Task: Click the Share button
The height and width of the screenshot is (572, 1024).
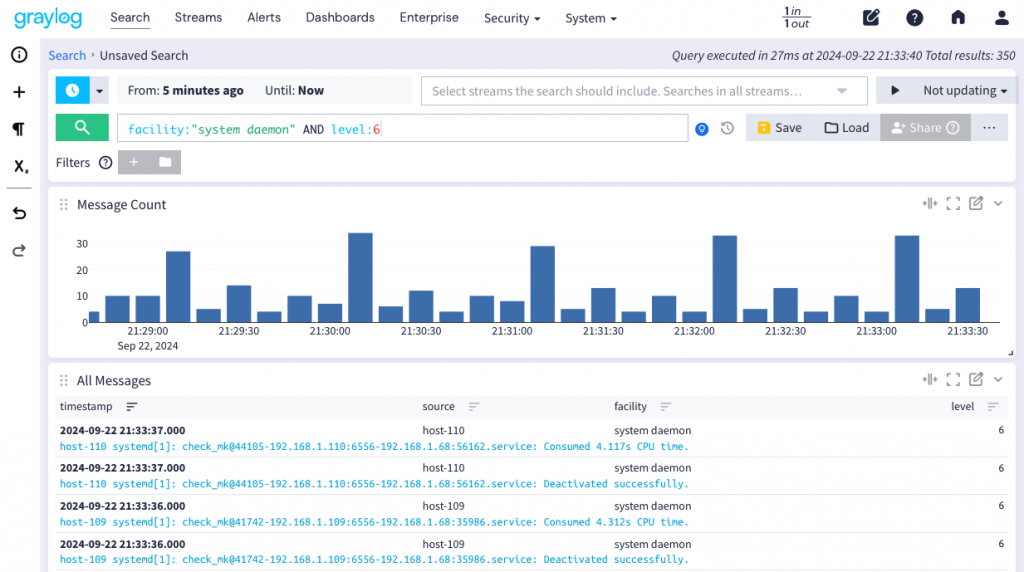Action: coord(925,128)
